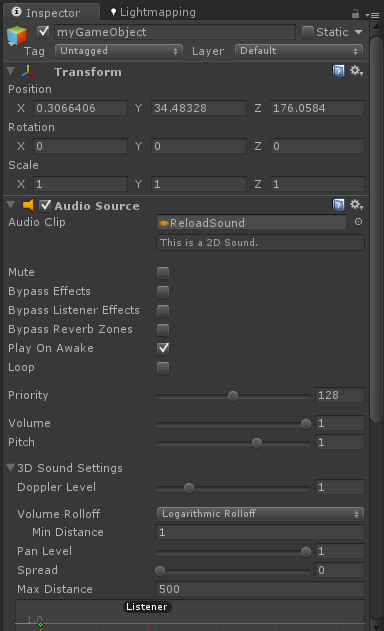
Task: Click the Scale X field
Action: 81,184
